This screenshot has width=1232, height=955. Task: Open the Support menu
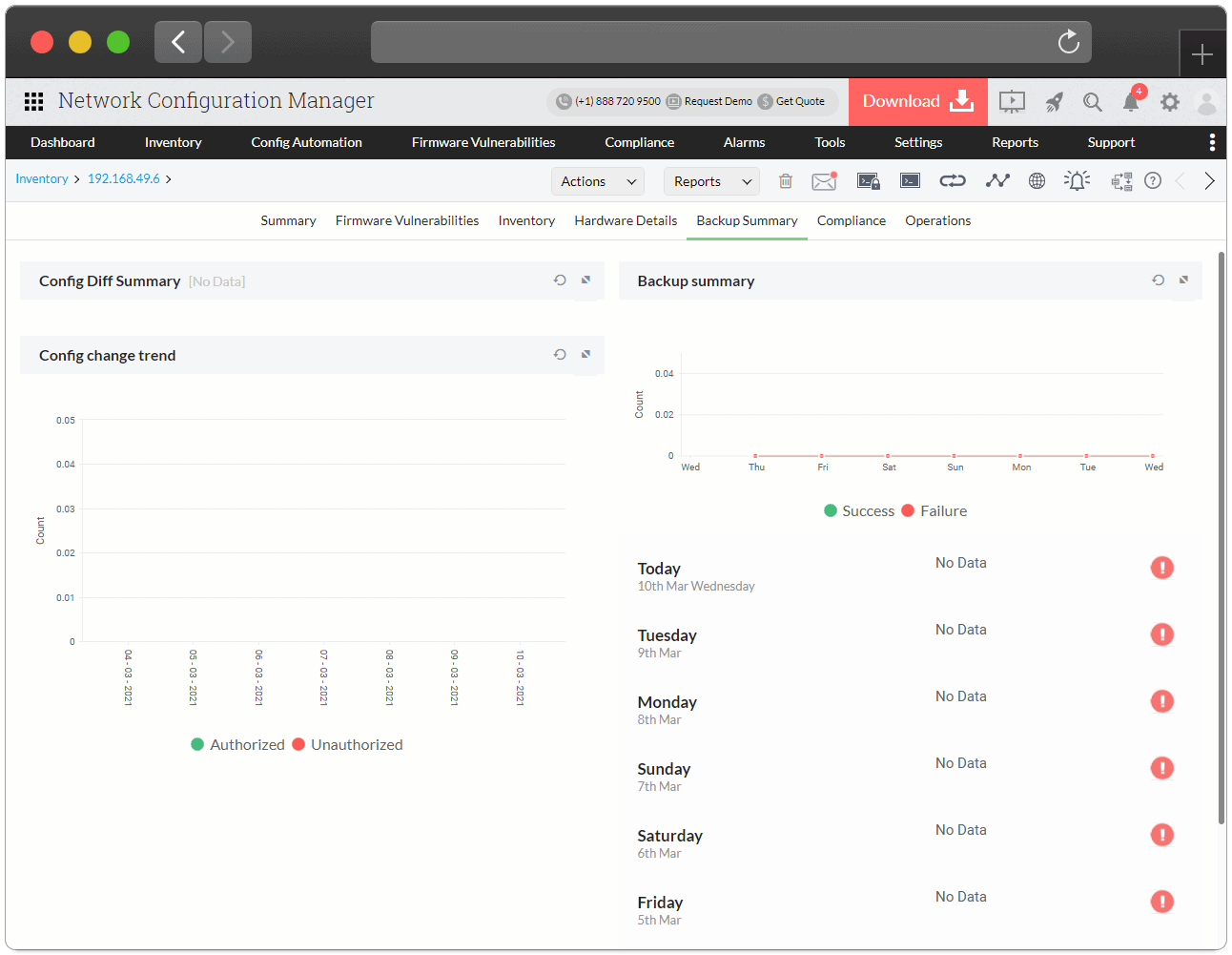click(x=1112, y=142)
